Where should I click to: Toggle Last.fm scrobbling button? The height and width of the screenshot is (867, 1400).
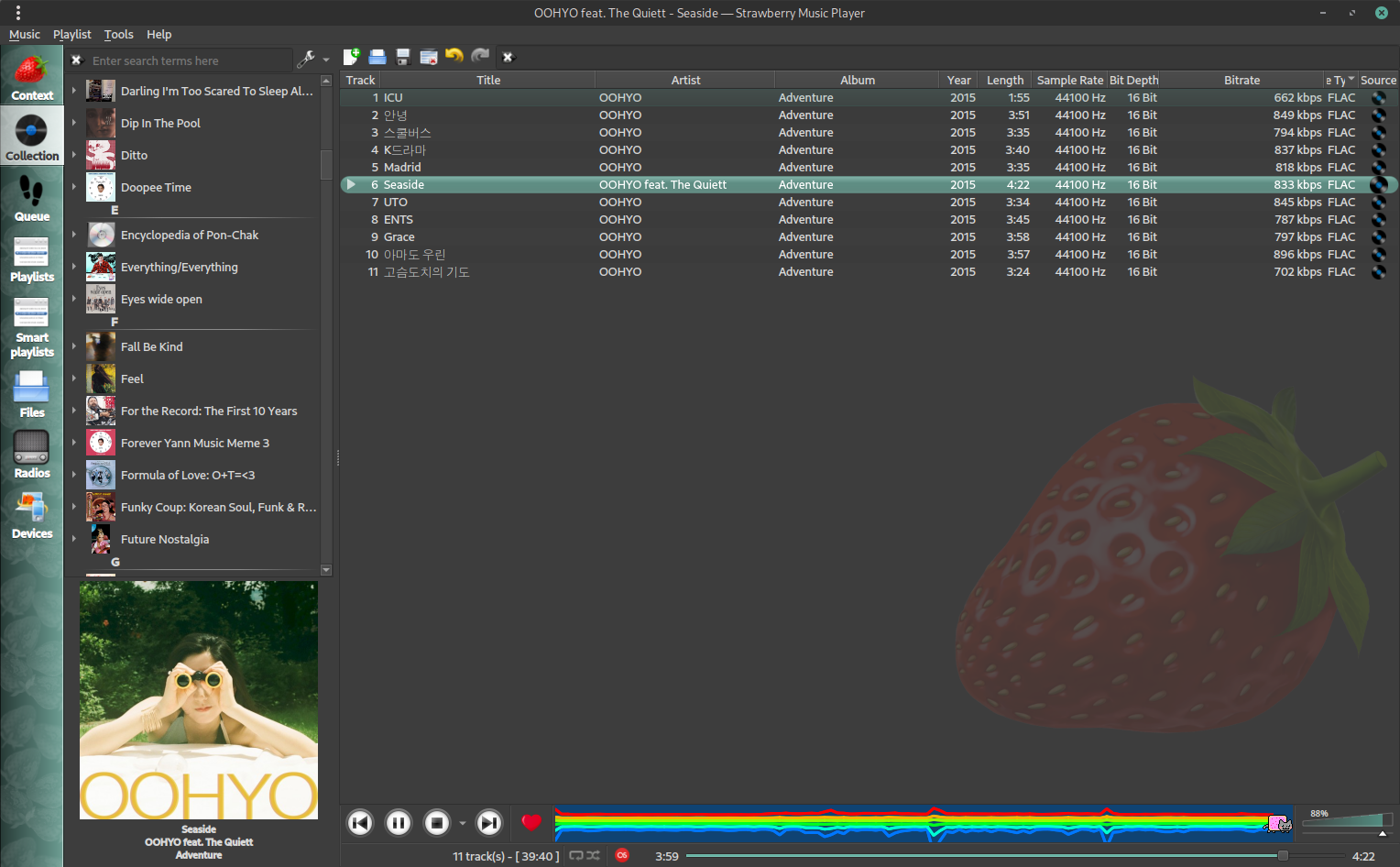tap(622, 856)
